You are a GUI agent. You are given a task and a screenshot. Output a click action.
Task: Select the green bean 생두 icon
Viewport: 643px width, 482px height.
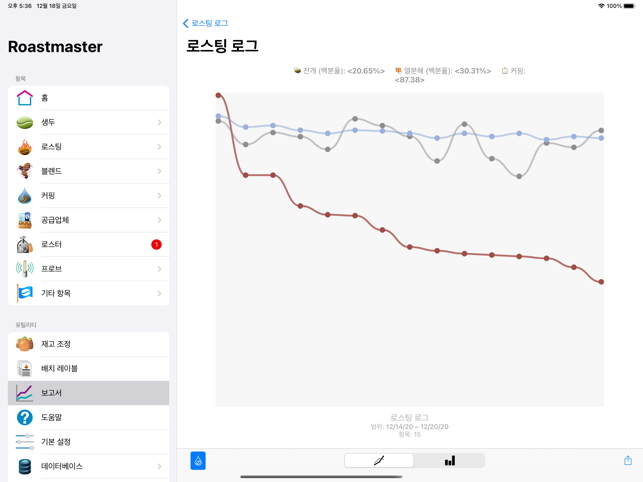[x=25, y=122]
